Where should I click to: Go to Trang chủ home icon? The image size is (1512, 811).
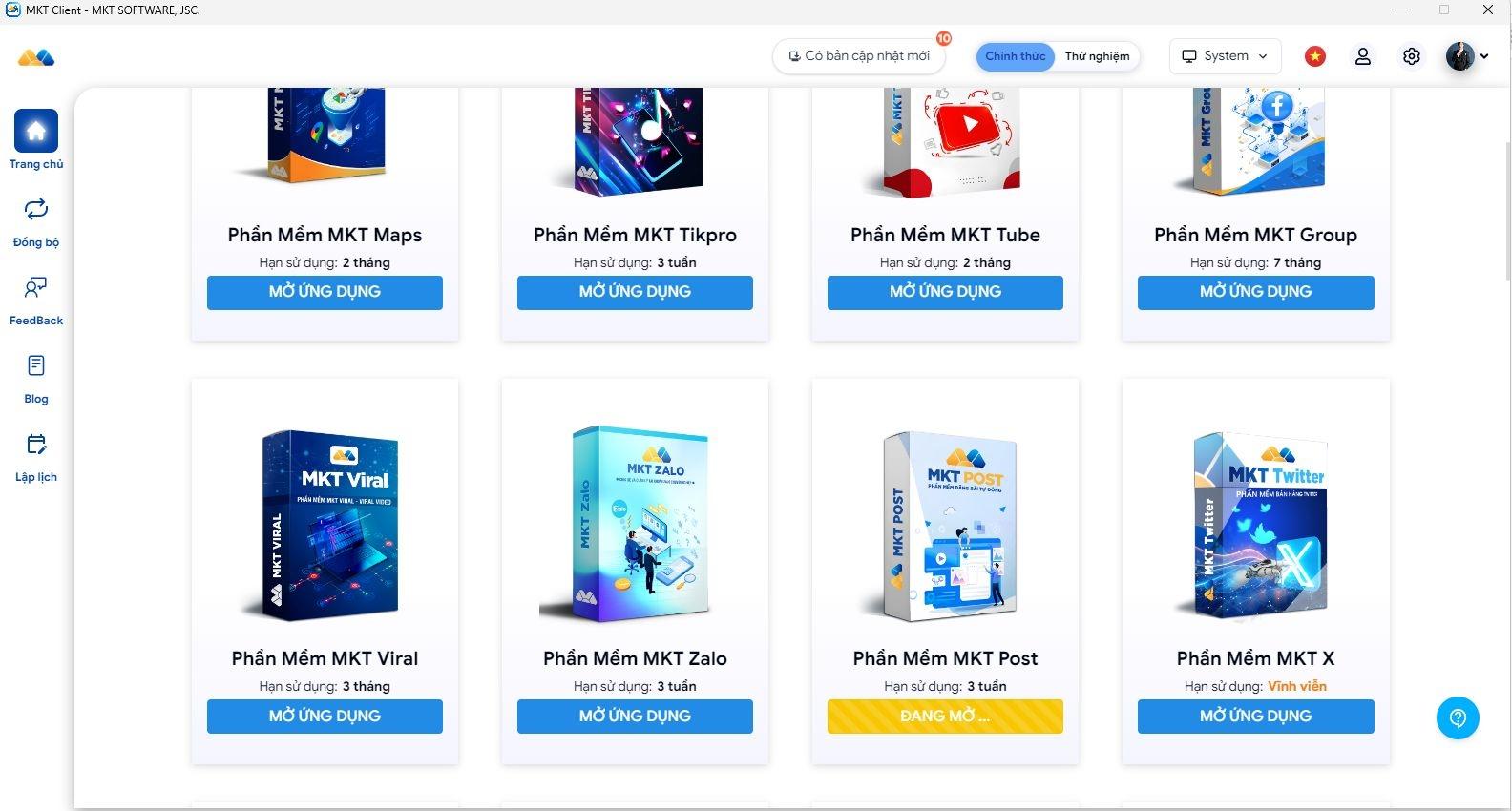pyautogui.click(x=36, y=132)
